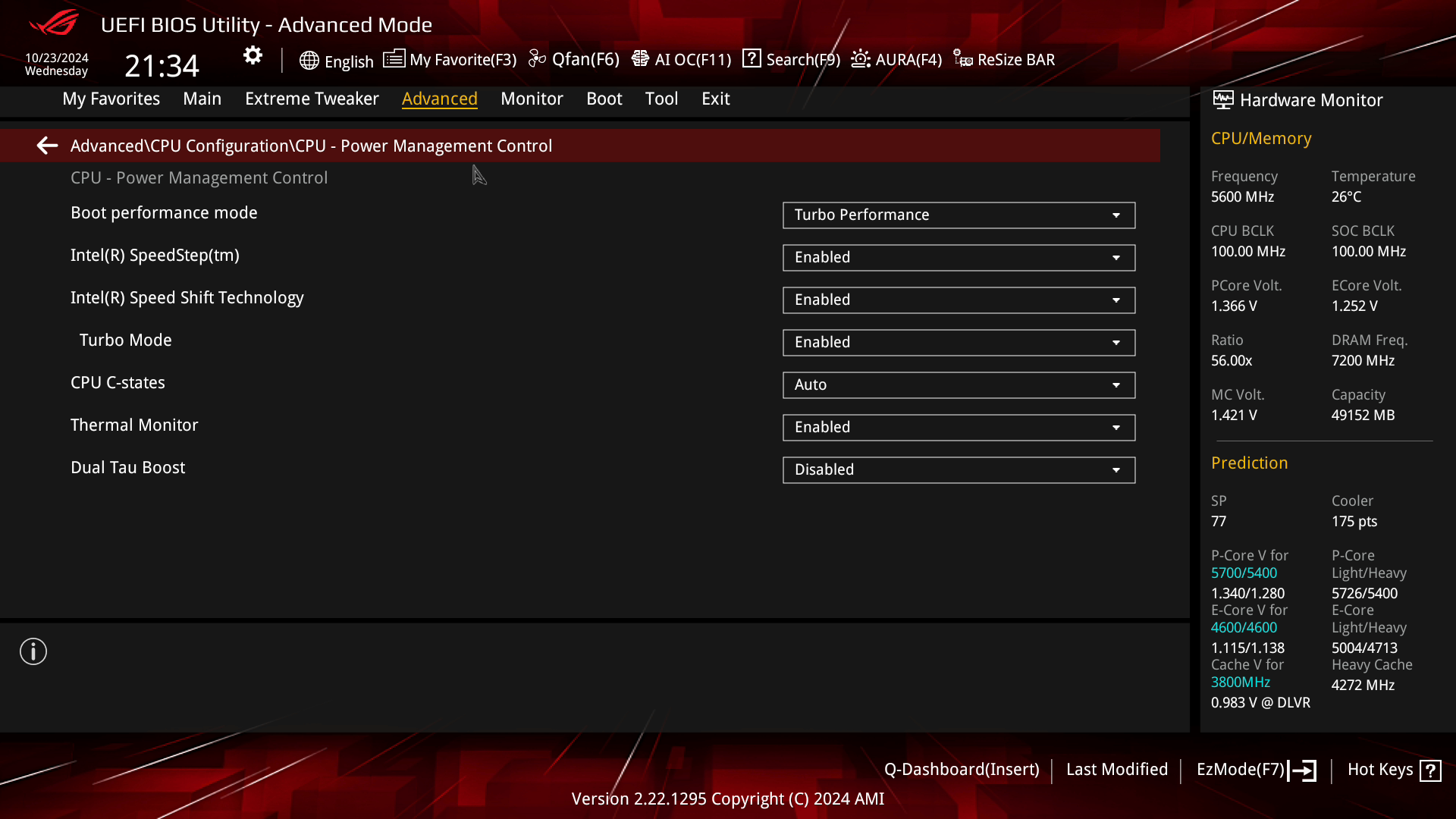Navigate back using the arrow icon
Viewport: 1456px width, 819px height.
point(47,145)
